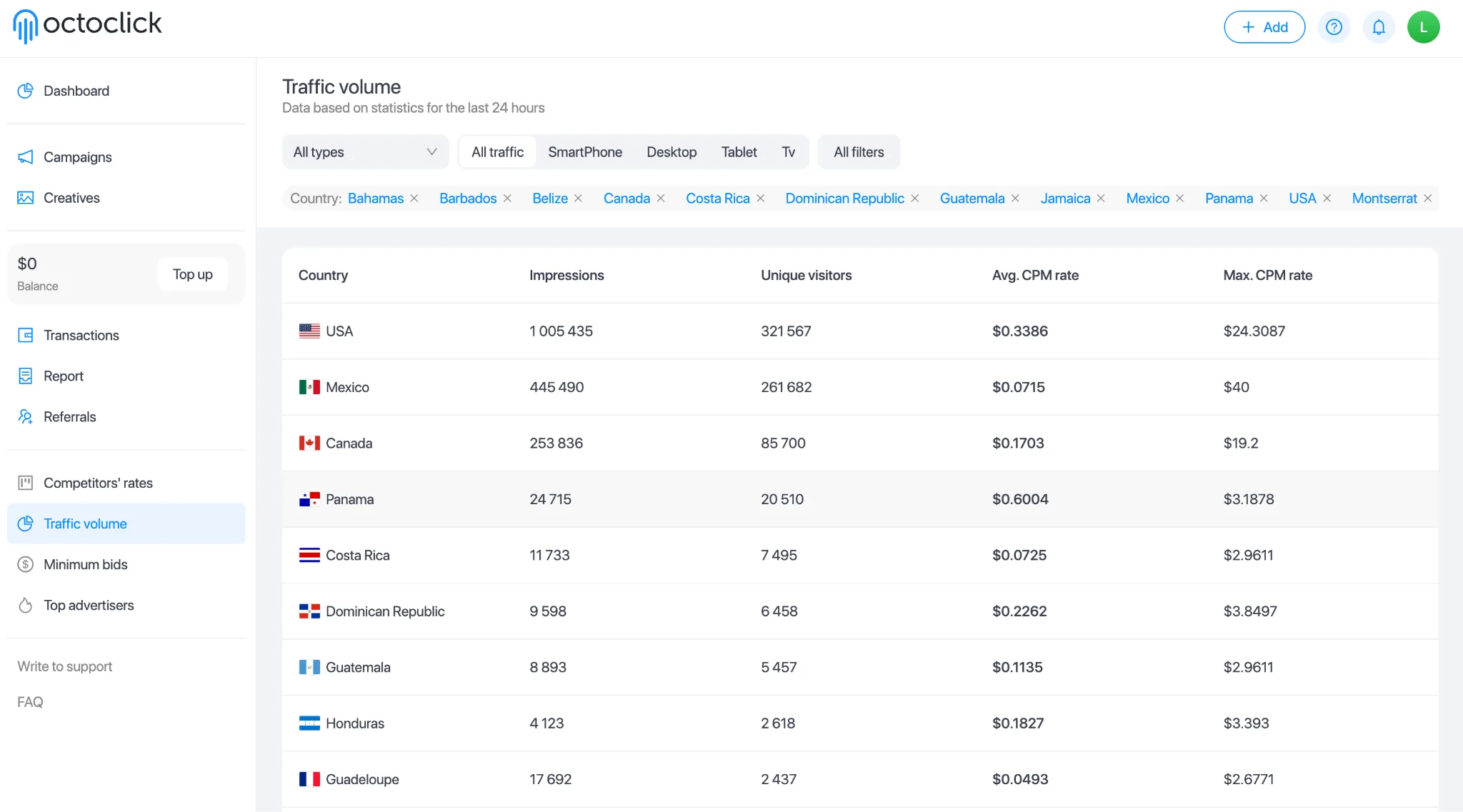Click the Transactions wallet icon
The height and width of the screenshot is (812, 1463).
point(26,335)
